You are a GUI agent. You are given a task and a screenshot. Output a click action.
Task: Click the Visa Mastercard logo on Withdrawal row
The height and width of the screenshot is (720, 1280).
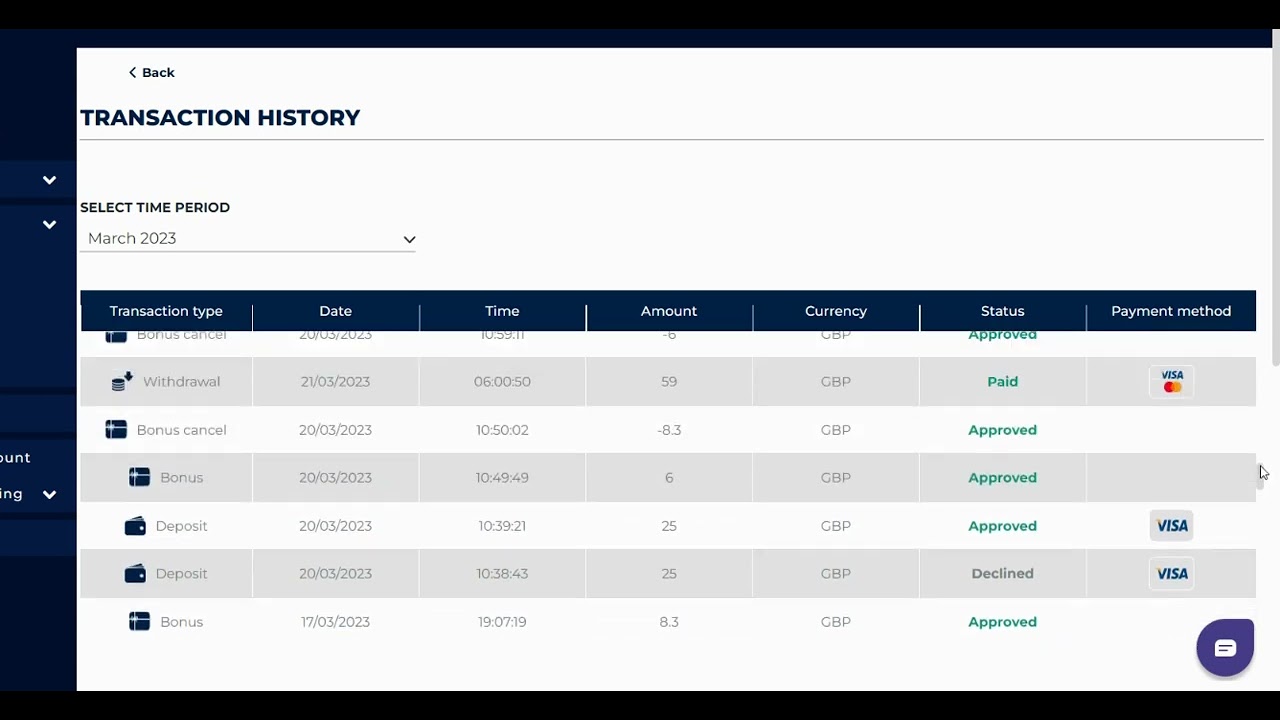coord(1172,381)
